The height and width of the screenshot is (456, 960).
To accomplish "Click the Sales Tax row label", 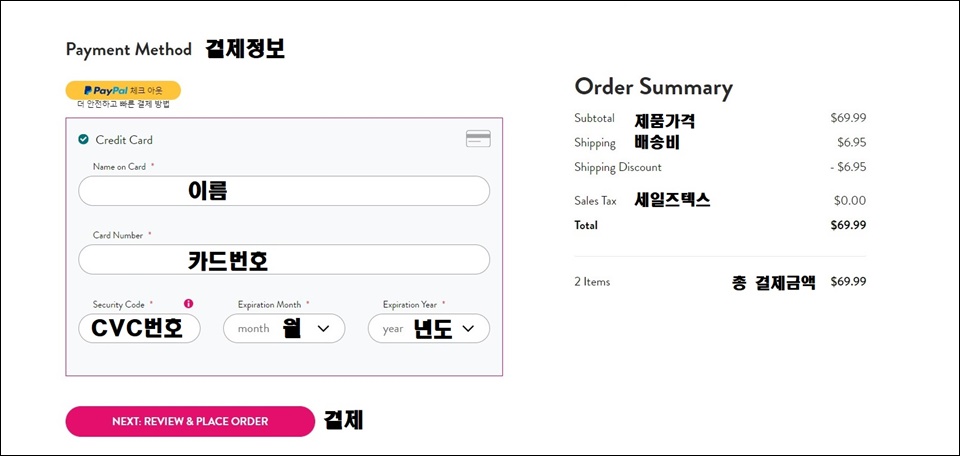I will point(595,200).
